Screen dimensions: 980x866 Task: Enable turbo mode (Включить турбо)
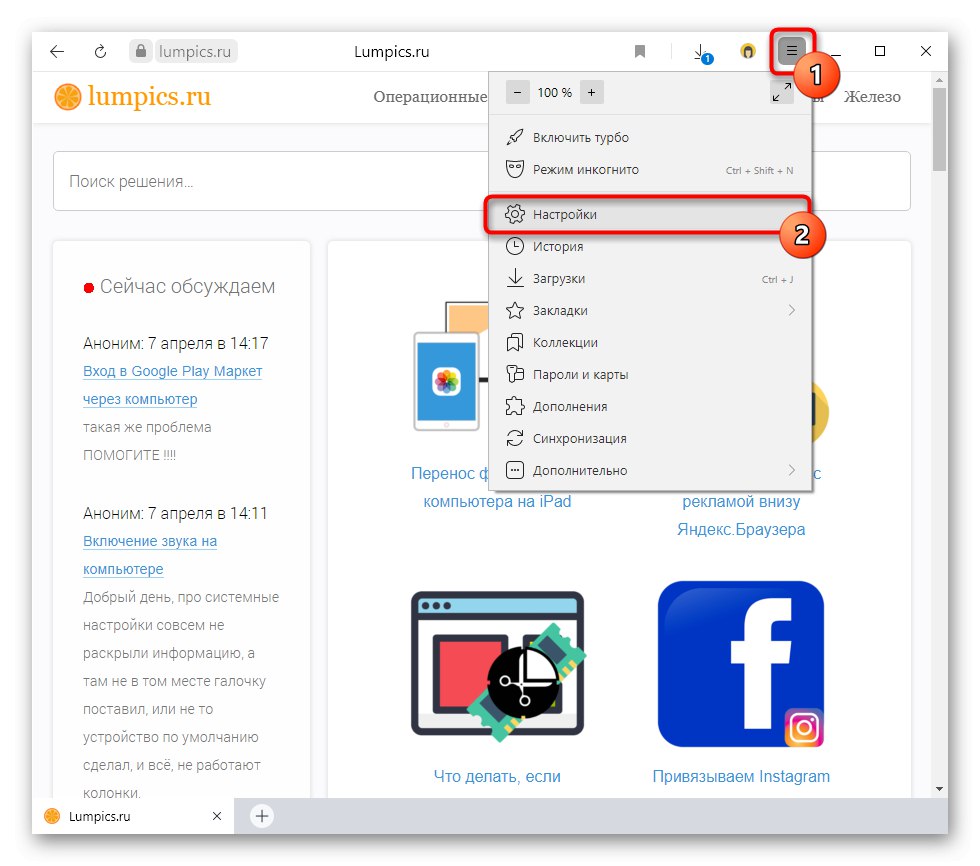[x=649, y=137]
